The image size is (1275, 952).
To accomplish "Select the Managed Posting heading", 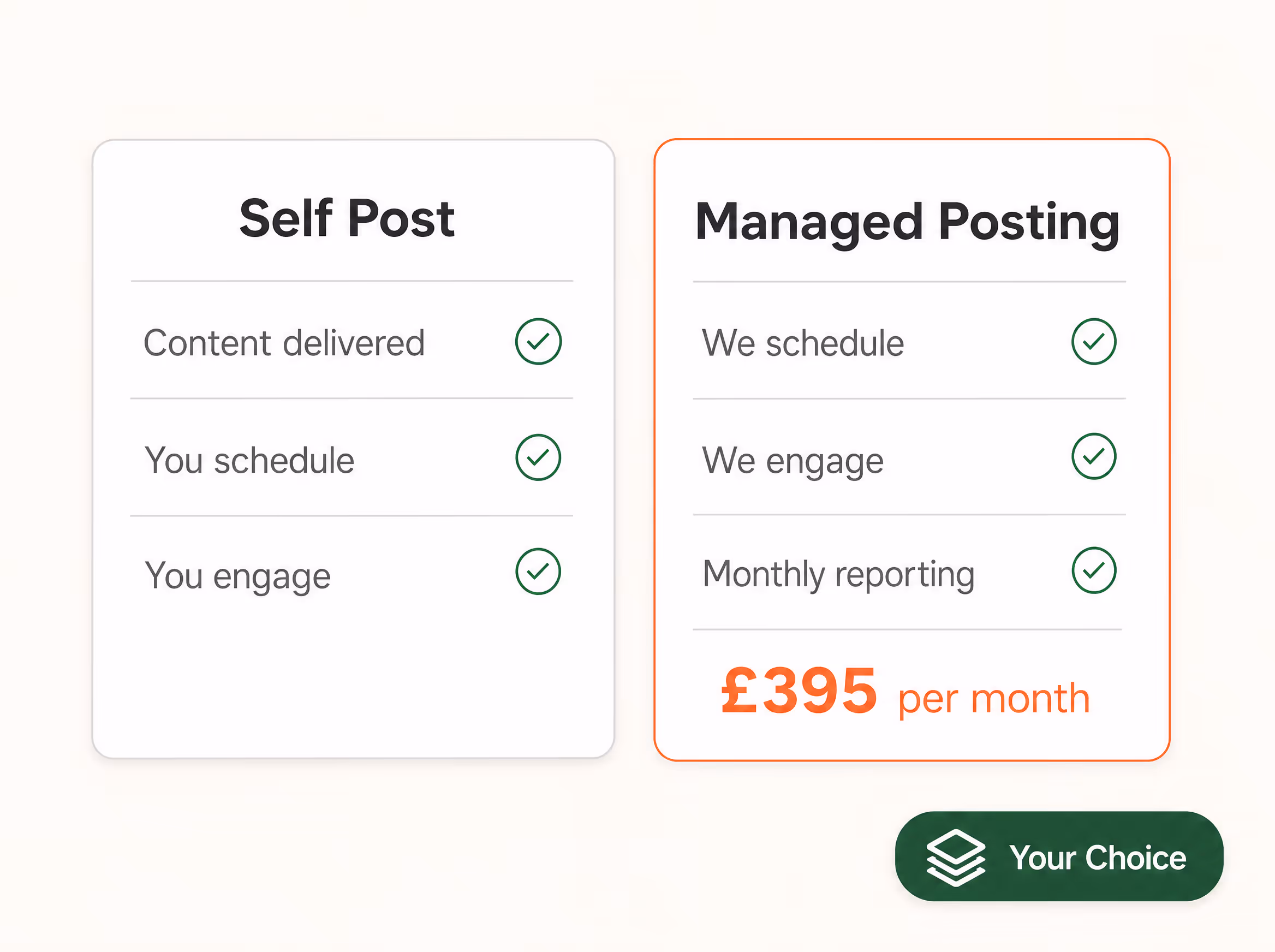I will click(x=908, y=224).
